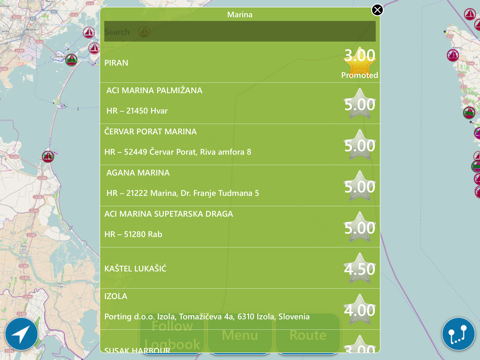This screenshot has height=360, width=480.
Task: Click the marina marker with green boat
Action: click(x=71, y=60)
